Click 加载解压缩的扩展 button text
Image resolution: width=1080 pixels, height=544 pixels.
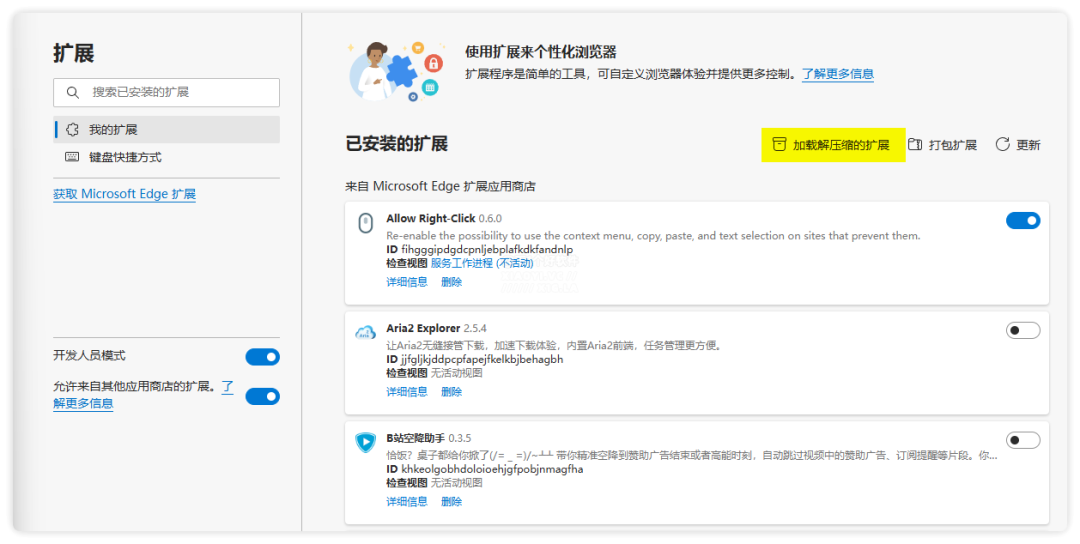pos(841,145)
